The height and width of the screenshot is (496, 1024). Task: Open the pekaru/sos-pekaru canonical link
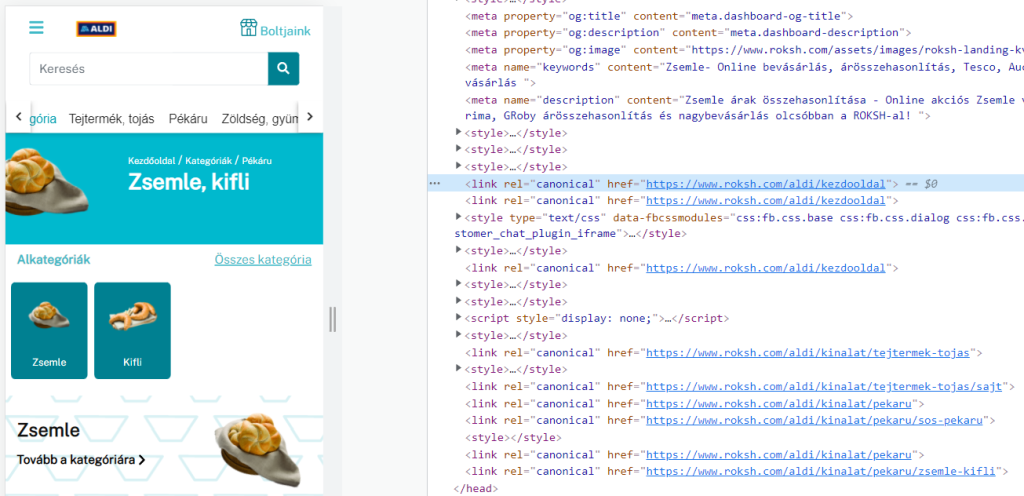click(x=814, y=420)
